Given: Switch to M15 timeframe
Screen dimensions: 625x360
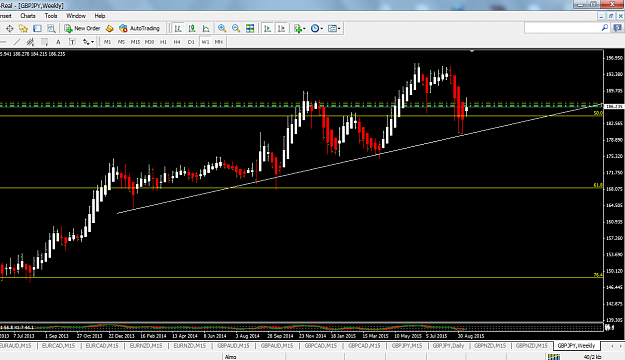Looking at the screenshot, I should [x=135, y=42].
